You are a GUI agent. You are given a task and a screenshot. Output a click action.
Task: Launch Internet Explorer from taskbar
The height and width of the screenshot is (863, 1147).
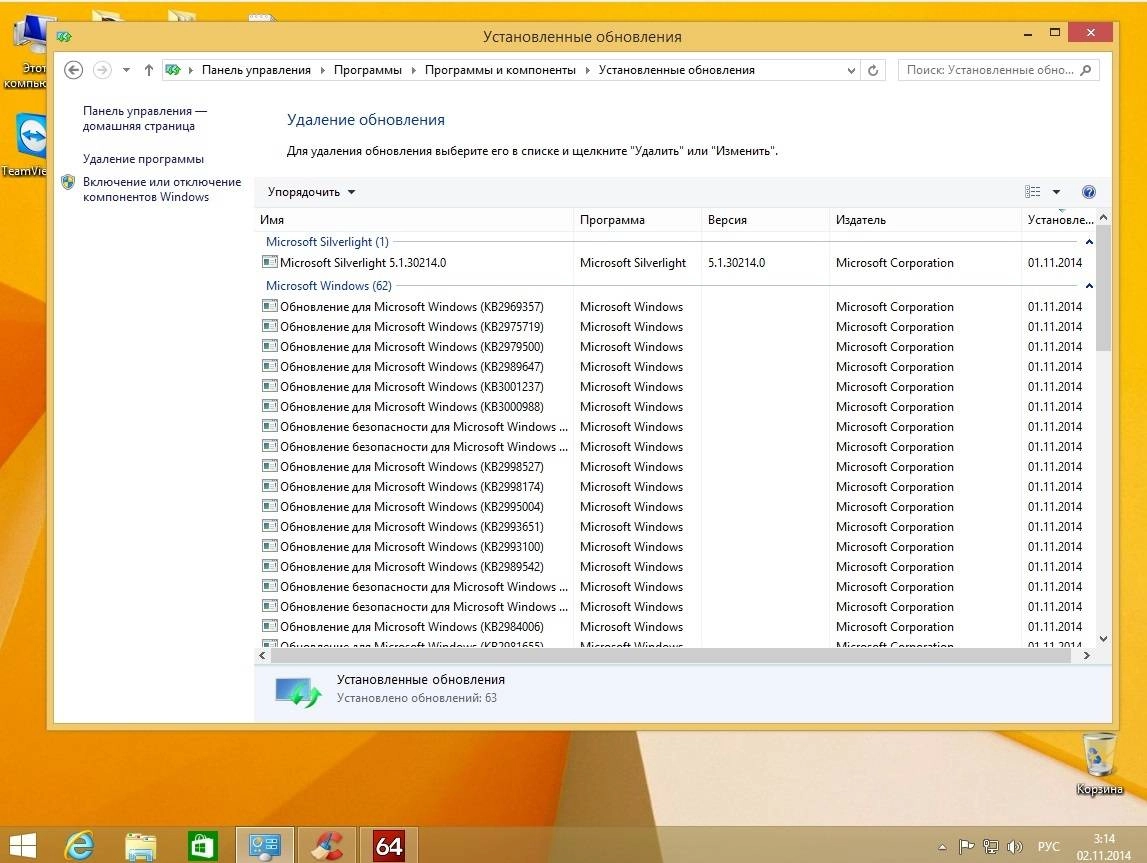pos(79,846)
